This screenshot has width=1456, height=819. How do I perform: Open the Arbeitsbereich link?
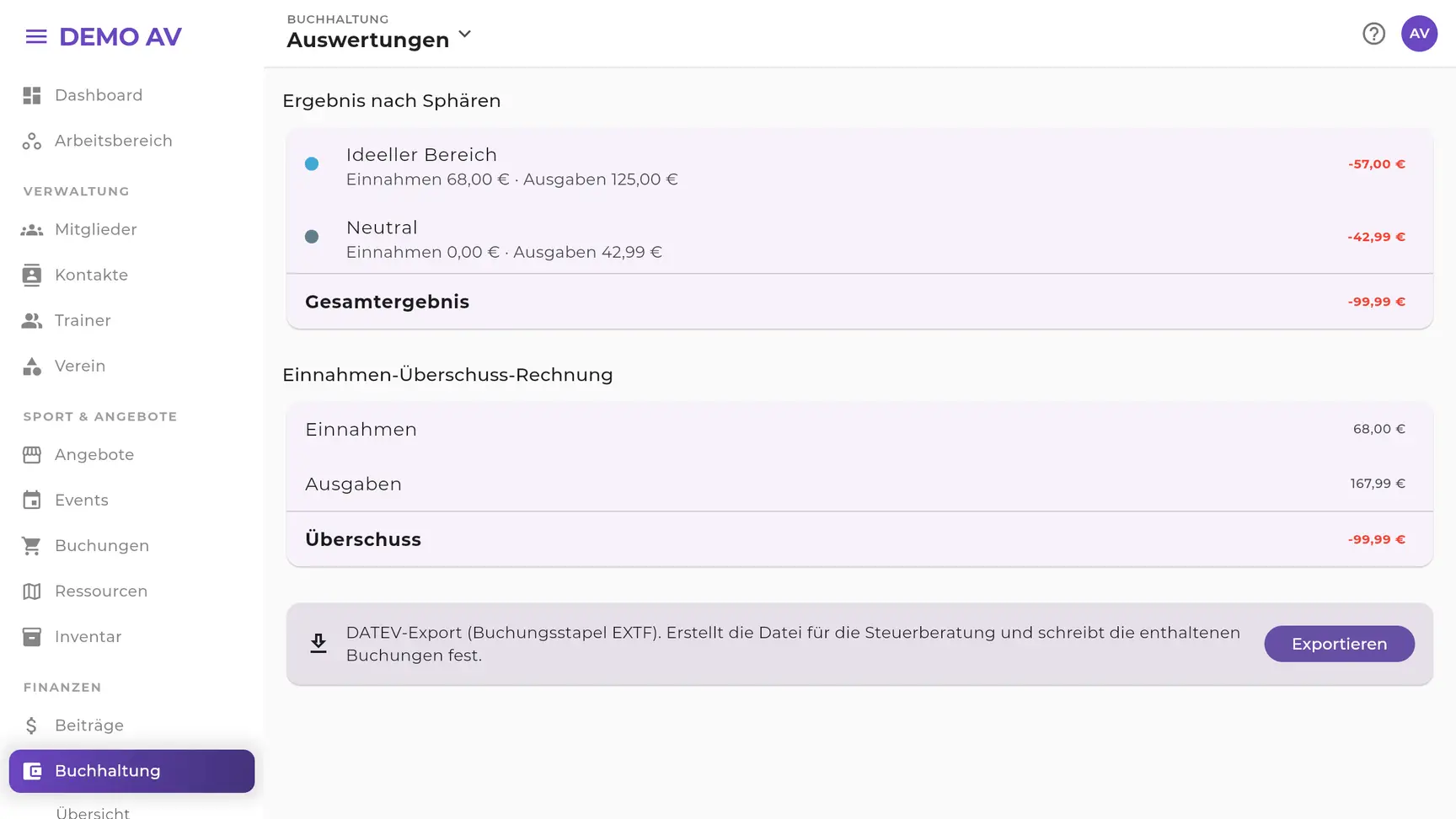click(131, 142)
